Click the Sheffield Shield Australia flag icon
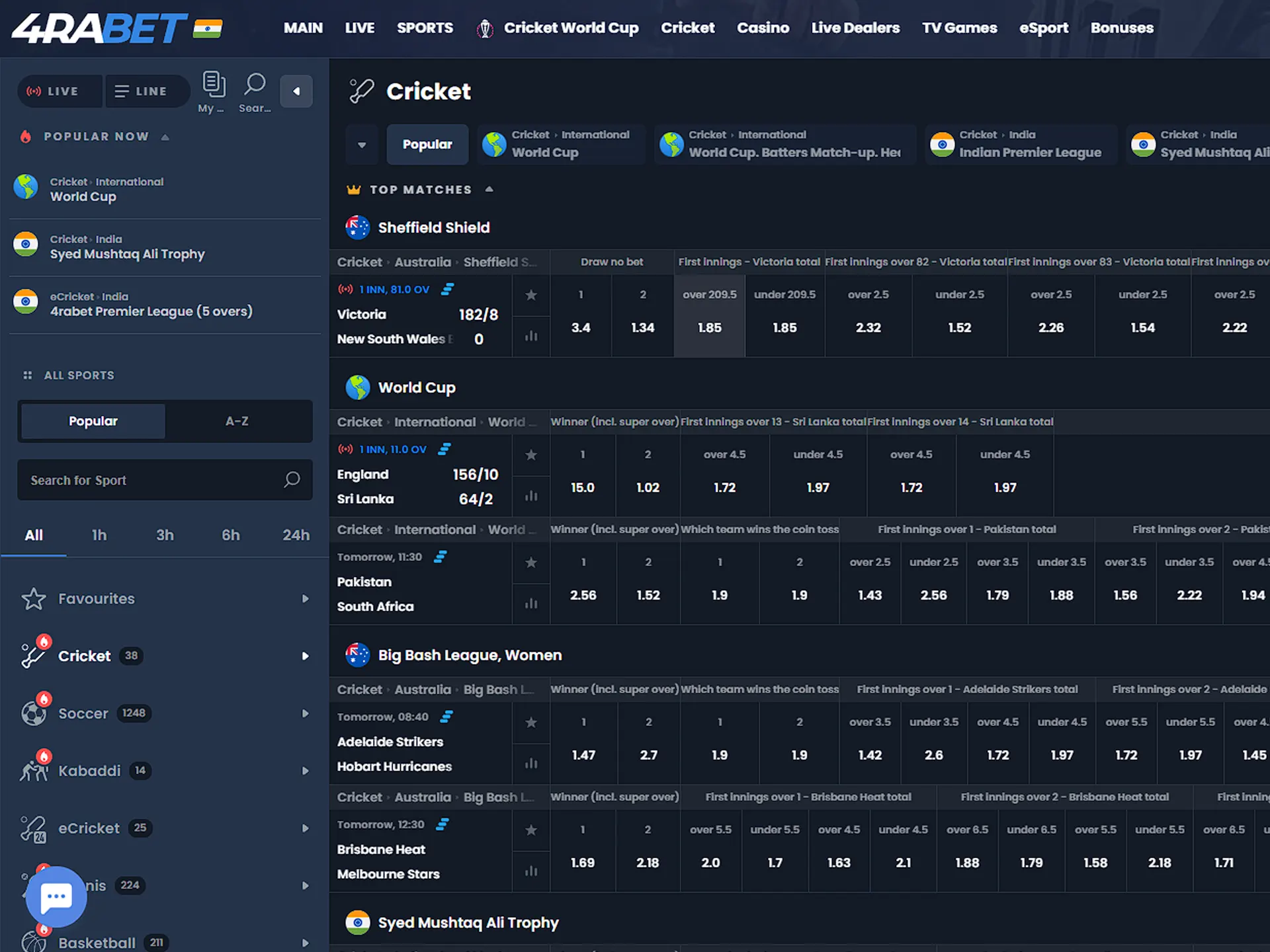 click(x=358, y=227)
